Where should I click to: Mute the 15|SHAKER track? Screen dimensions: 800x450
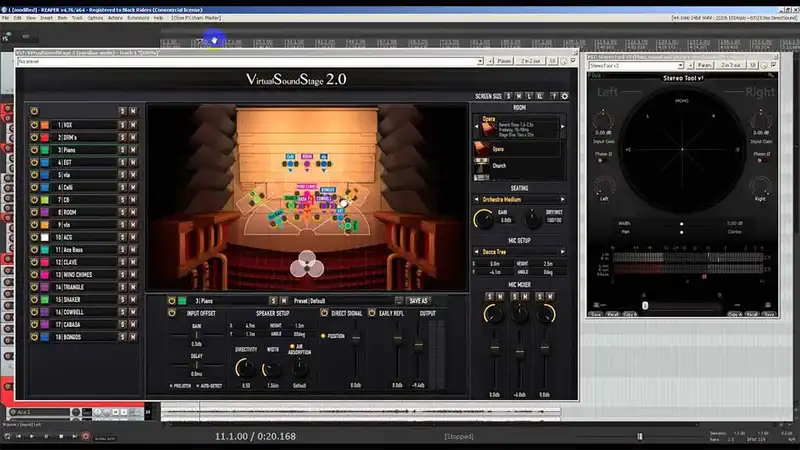click(x=133, y=299)
